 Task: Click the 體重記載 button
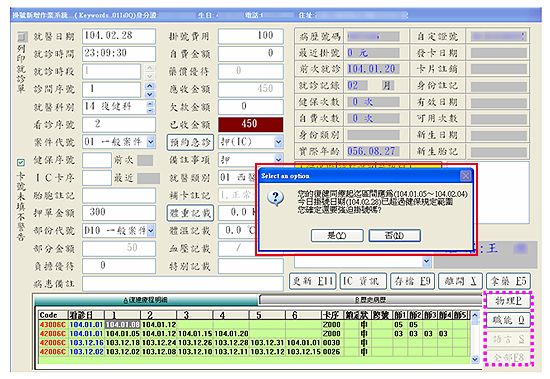point(190,213)
